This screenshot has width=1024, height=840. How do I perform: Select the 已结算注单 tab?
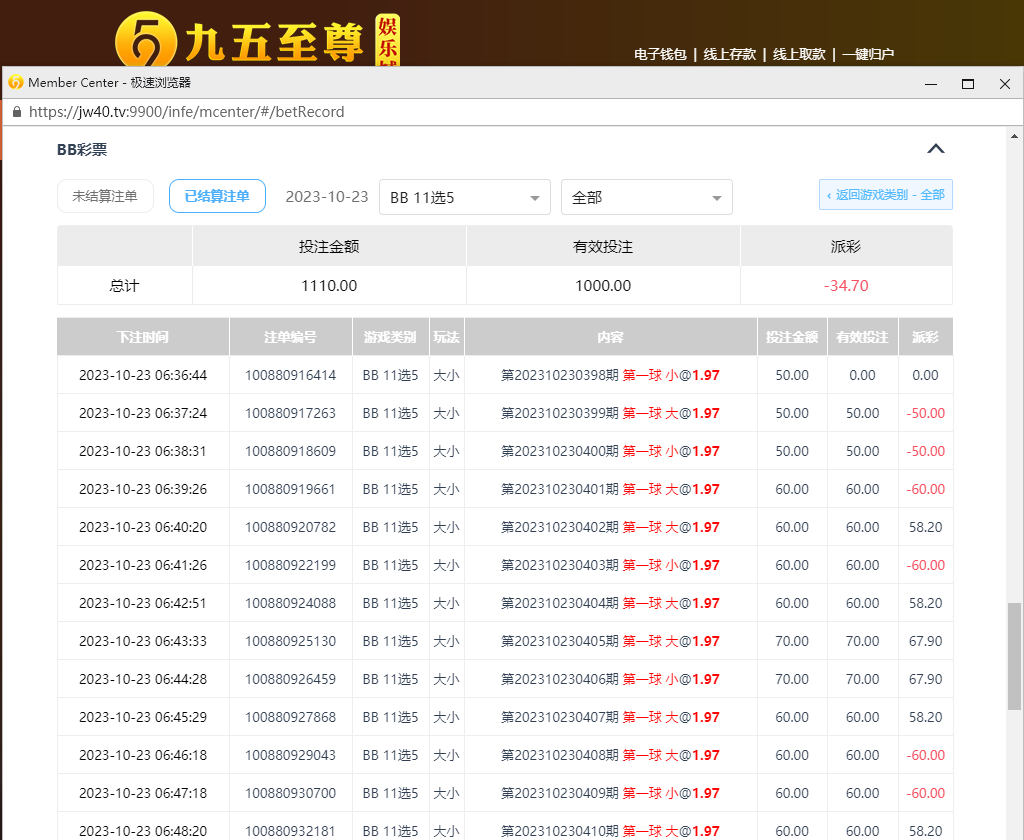click(217, 196)
